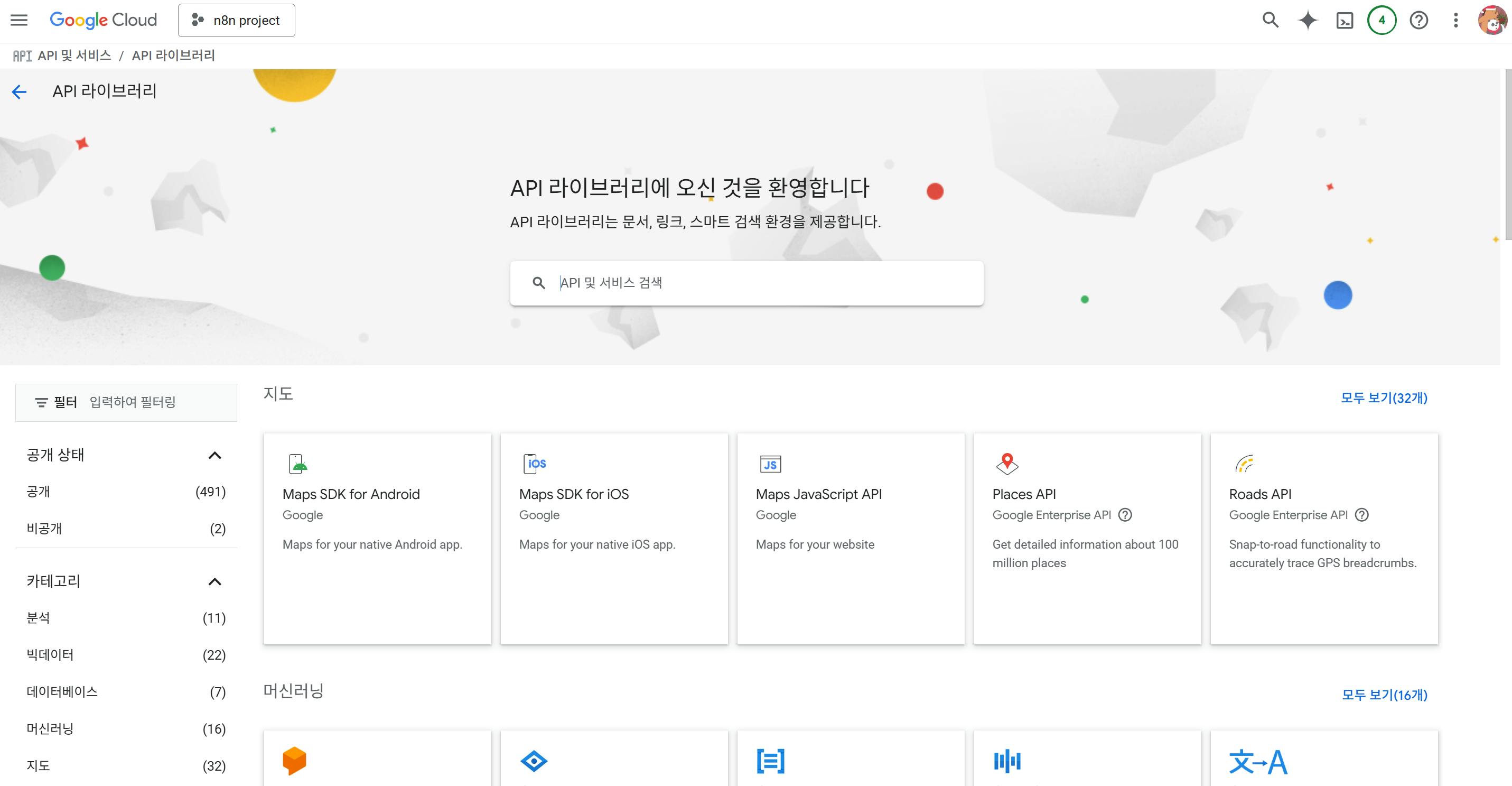Screen dimensions: 1512x786
Task: Filter by 공개 (491)
Action: [126, 492]
